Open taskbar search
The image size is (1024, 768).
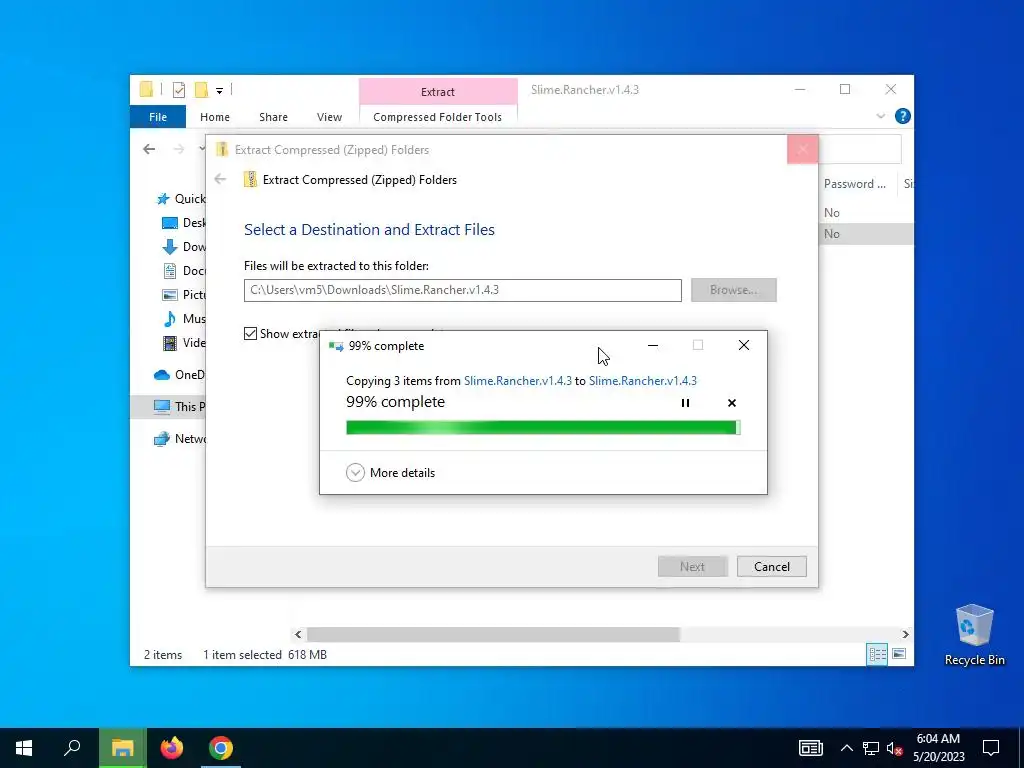72,748
